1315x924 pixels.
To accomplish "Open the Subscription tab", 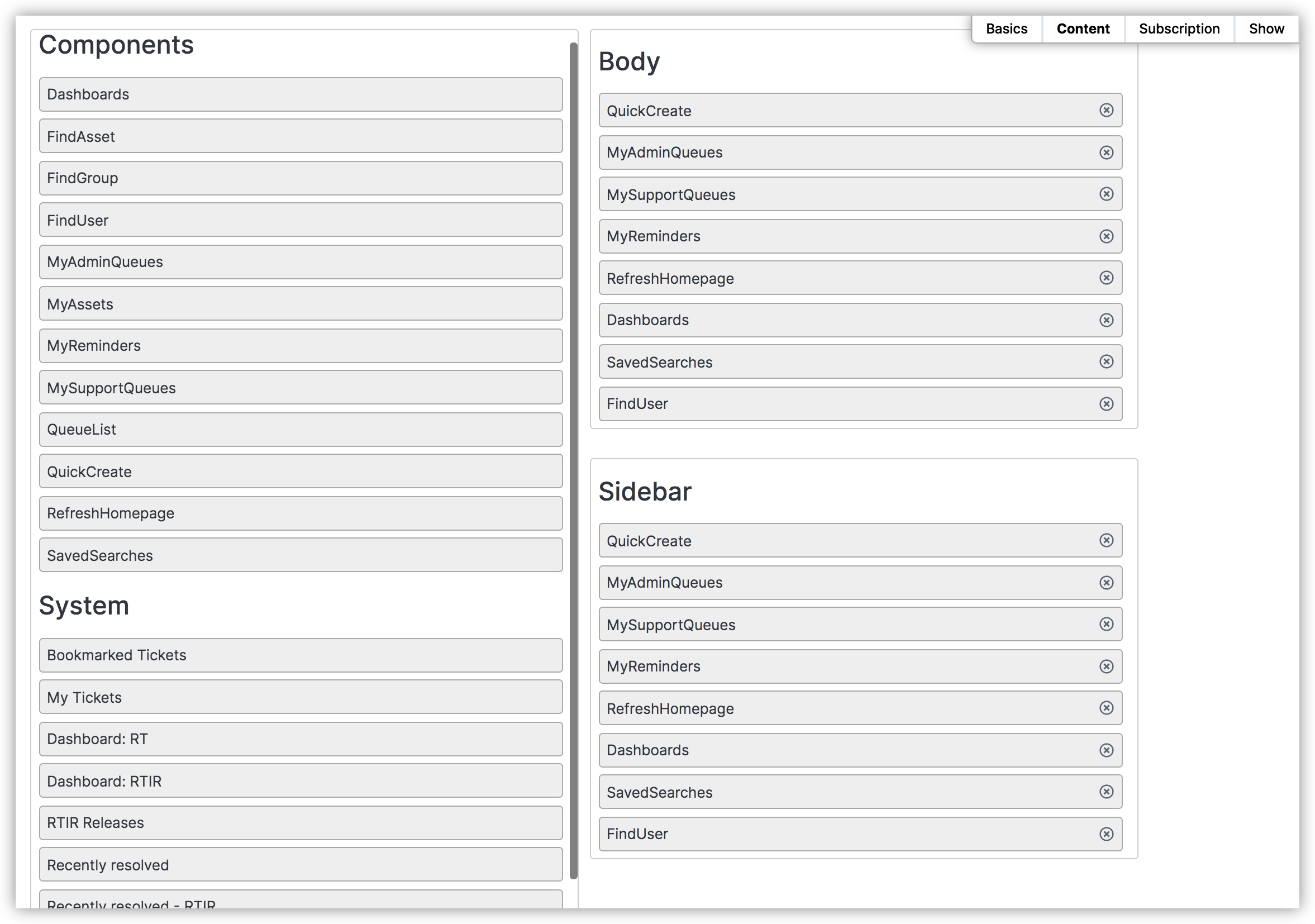I will tap(1179, 28).
